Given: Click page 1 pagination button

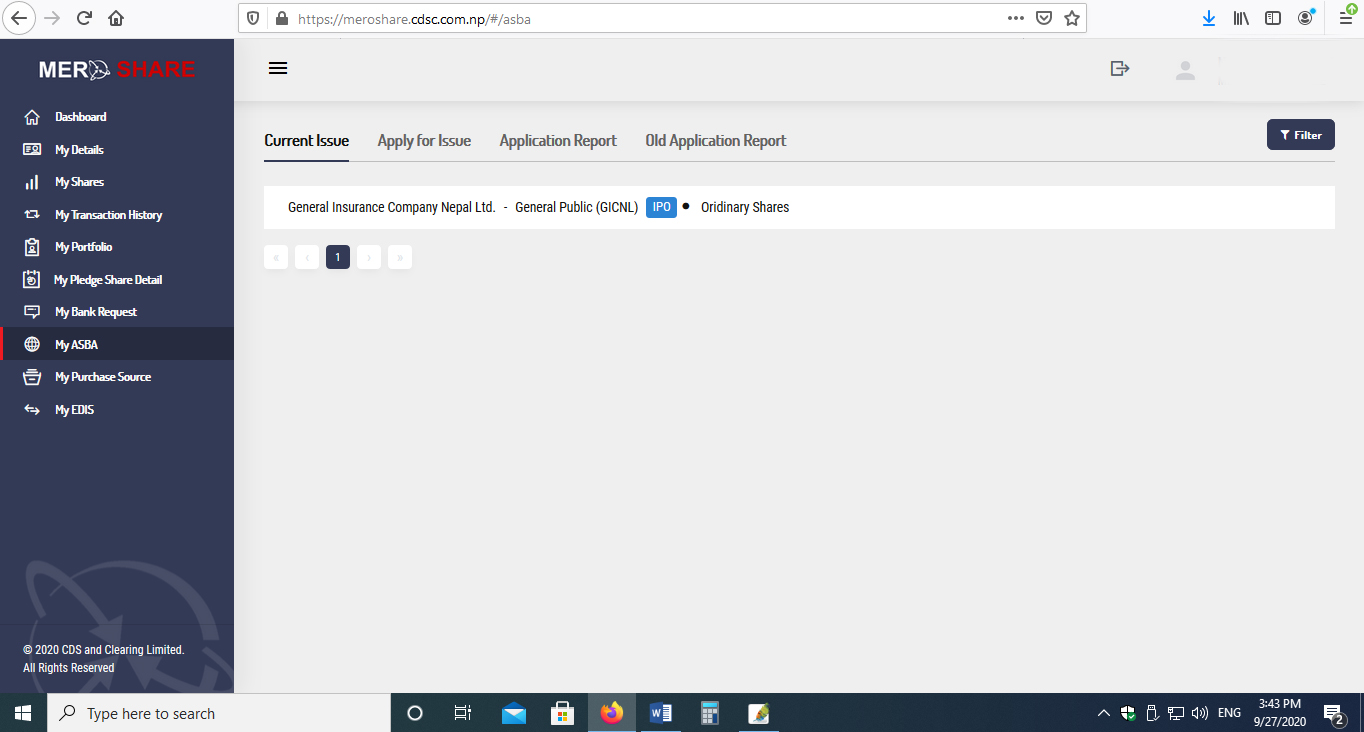Looking at the screenshot, I should point(338,258).
